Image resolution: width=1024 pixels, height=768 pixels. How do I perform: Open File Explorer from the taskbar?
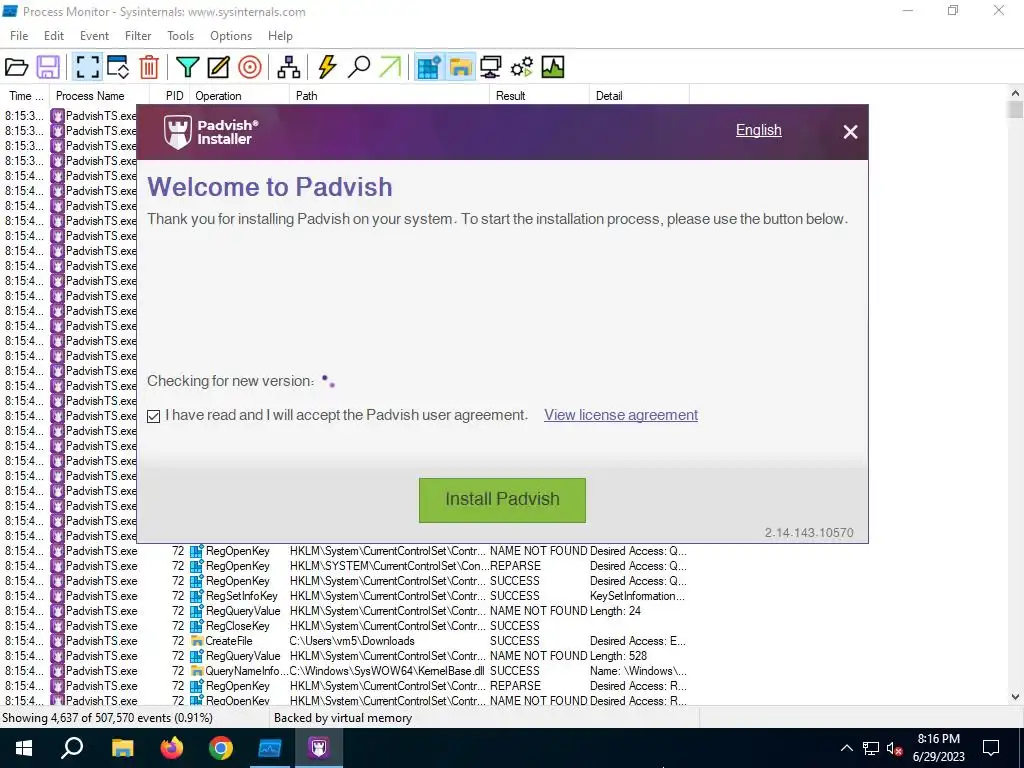(x=122, y=748)
